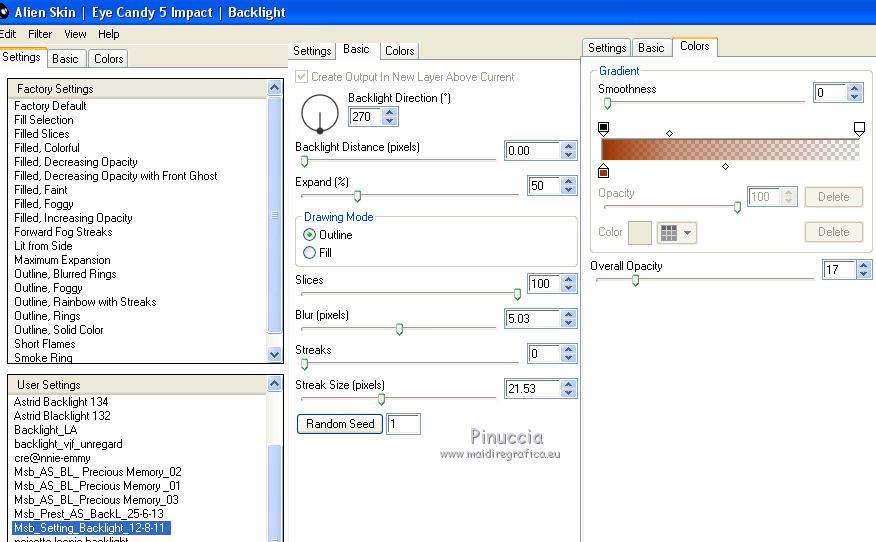Select Backlight_LA user setting
876x542 pixels.
pos(46,430)
